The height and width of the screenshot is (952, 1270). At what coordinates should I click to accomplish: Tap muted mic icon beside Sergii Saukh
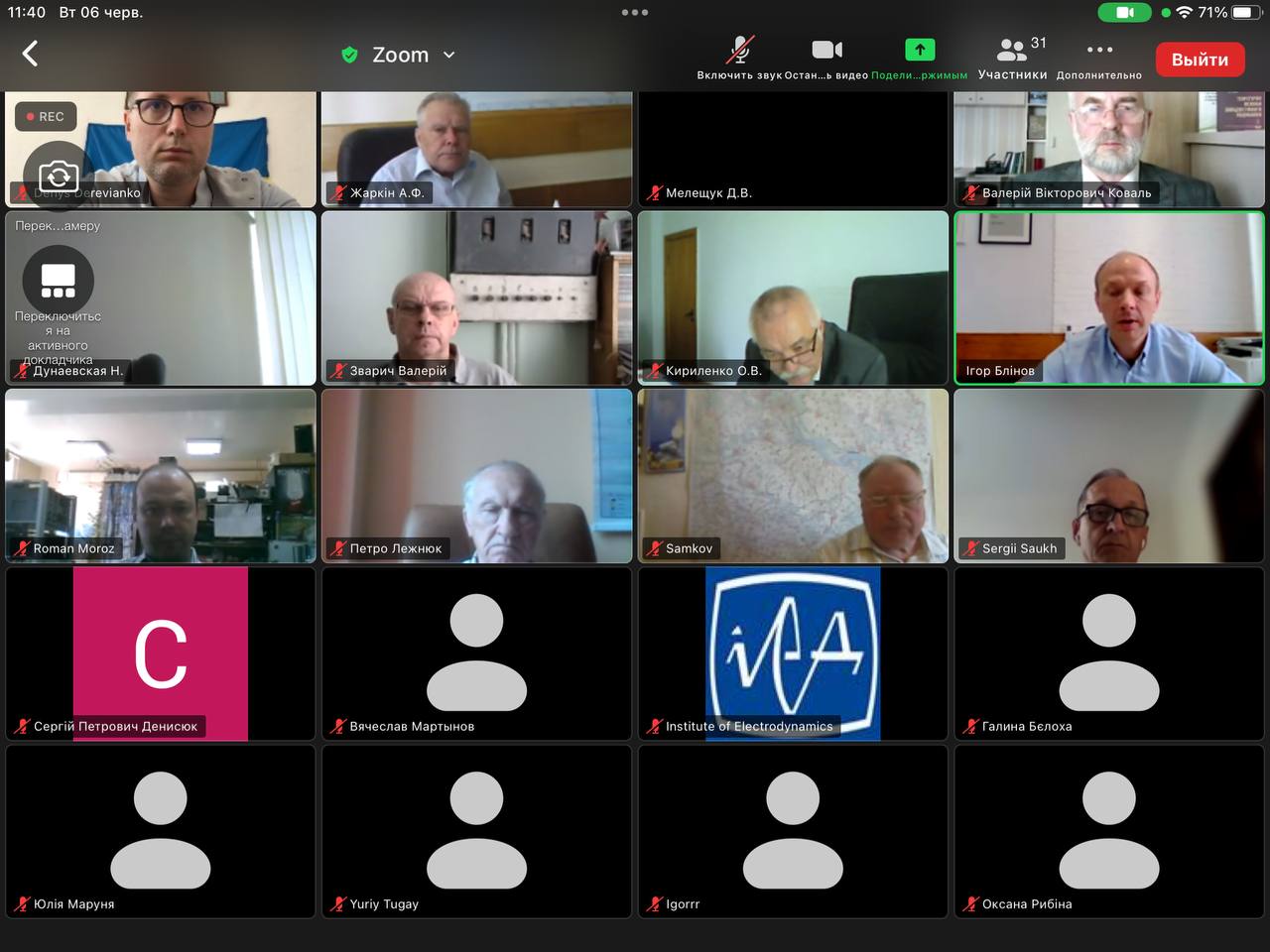970,548
